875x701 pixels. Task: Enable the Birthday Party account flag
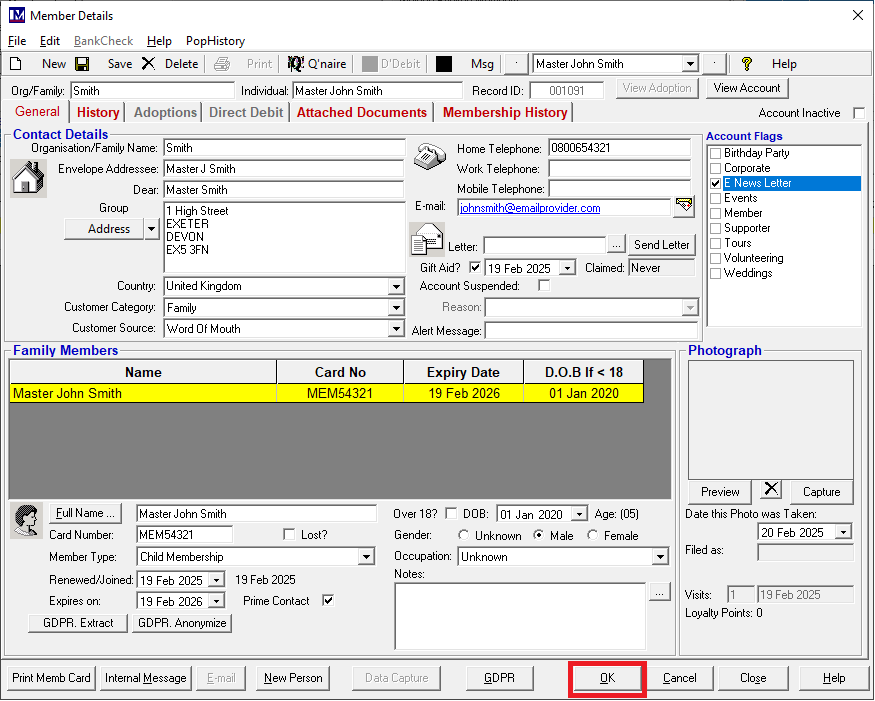coord(715,153)
